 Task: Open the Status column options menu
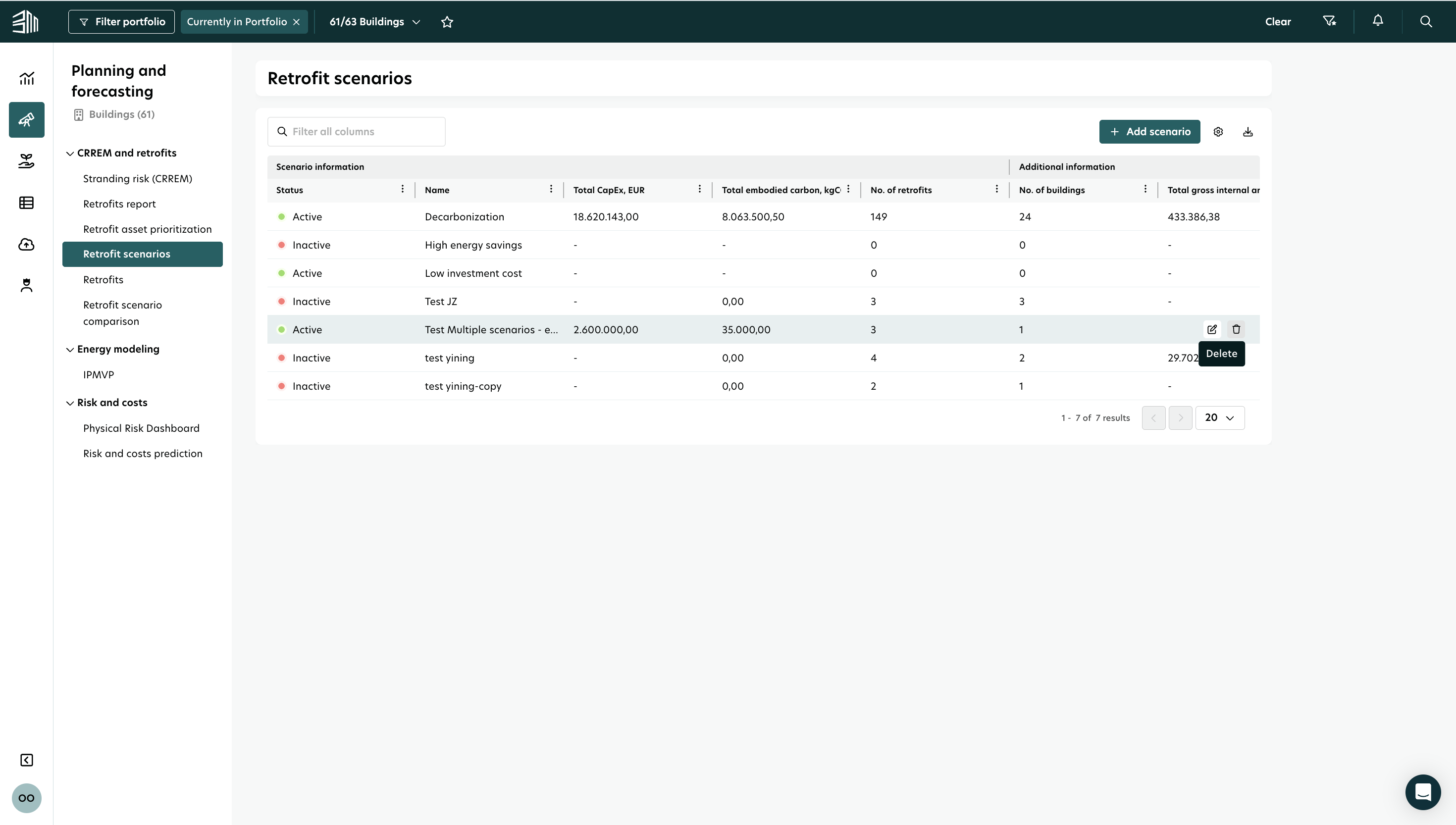click(x=402, y=189)
